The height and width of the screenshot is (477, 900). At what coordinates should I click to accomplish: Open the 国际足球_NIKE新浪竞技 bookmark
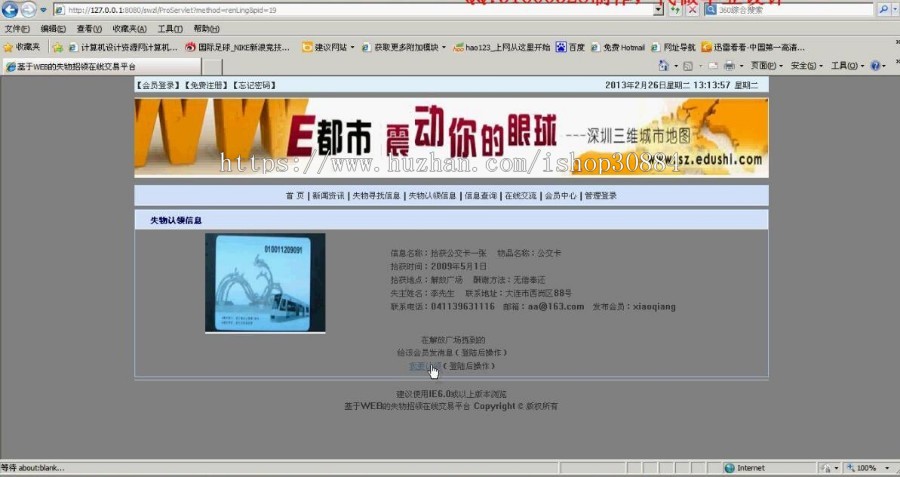coord(238,47)
